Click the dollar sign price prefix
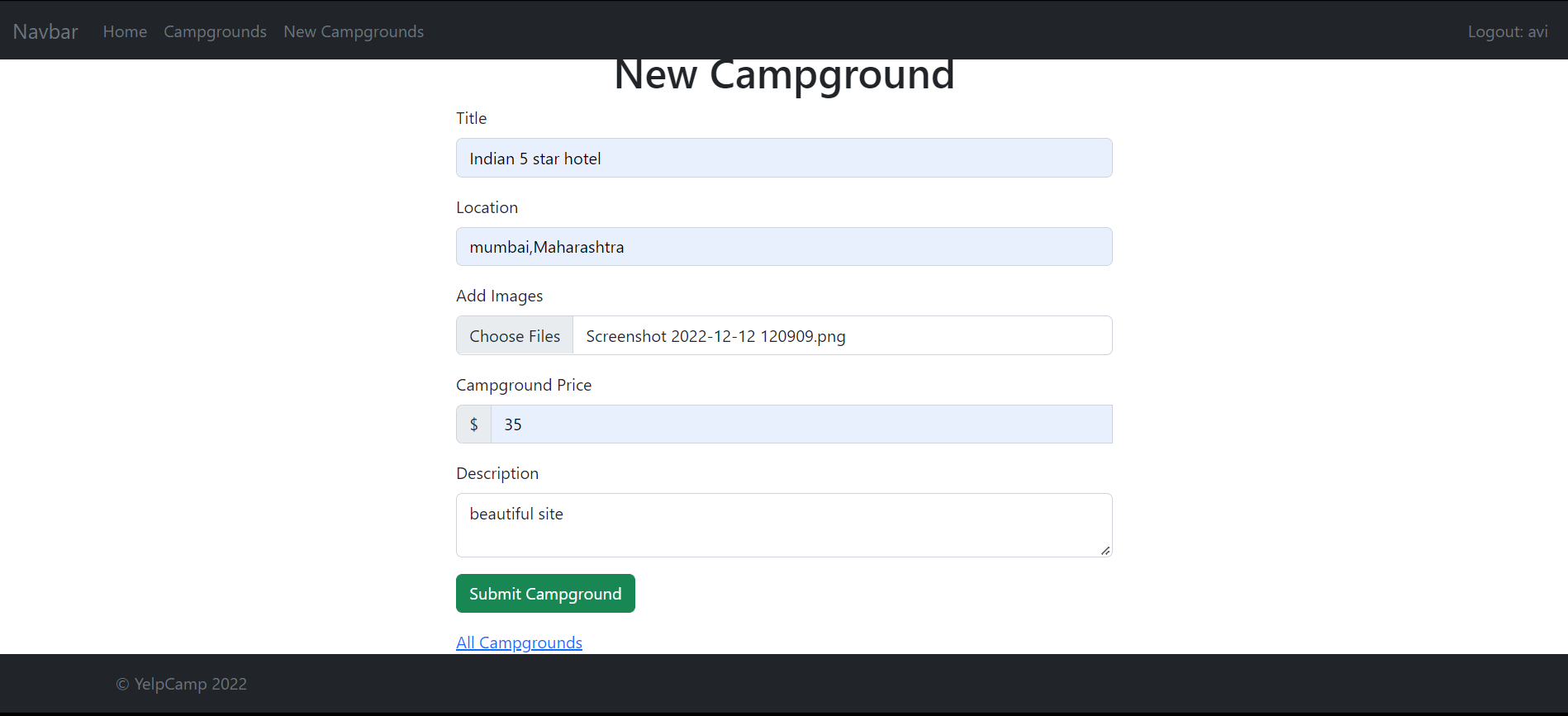The height and width of the screenshot is (716, 1568). pyautogui.click(x=473, y=424)
